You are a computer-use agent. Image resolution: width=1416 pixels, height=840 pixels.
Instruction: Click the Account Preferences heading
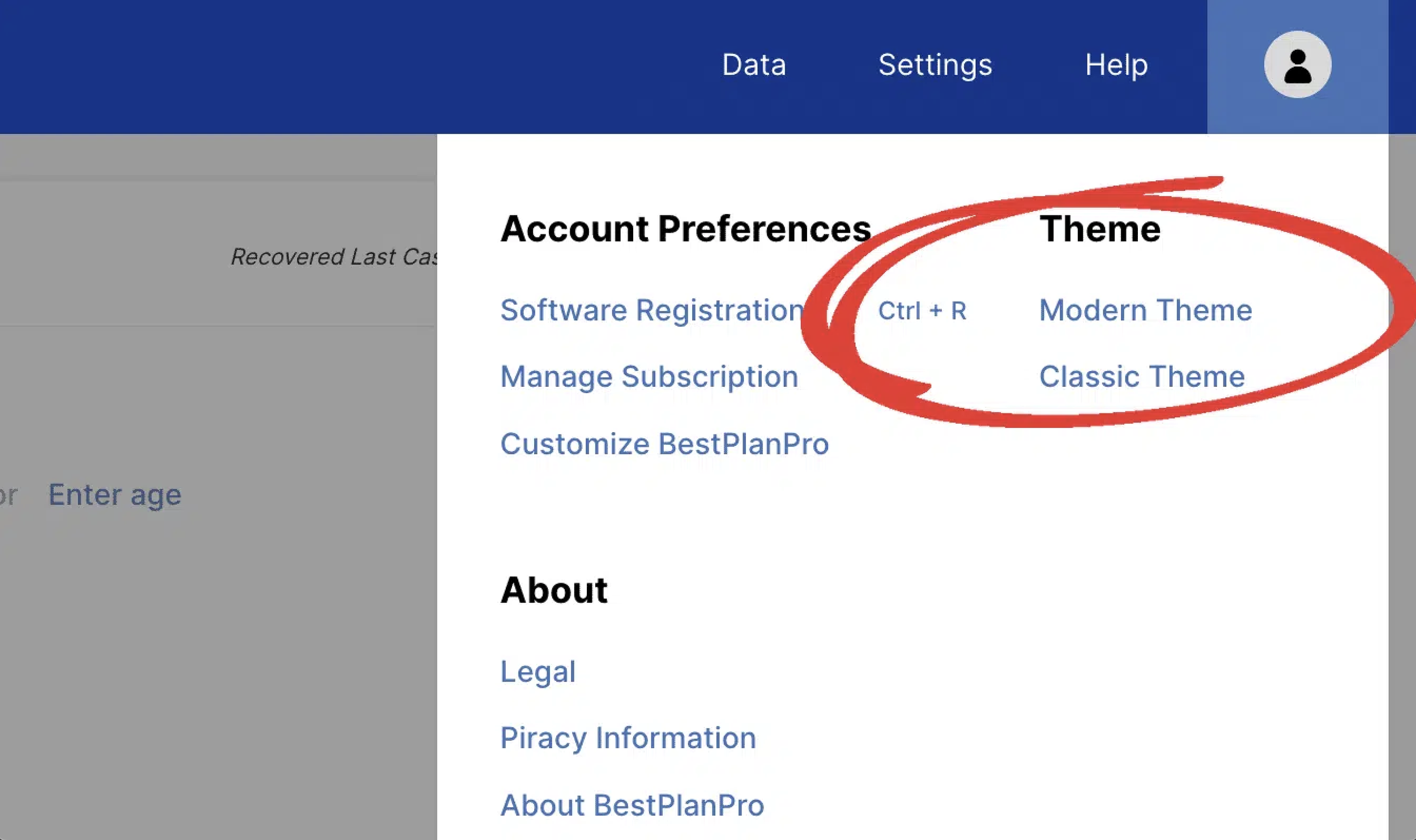tap(685, 228)
